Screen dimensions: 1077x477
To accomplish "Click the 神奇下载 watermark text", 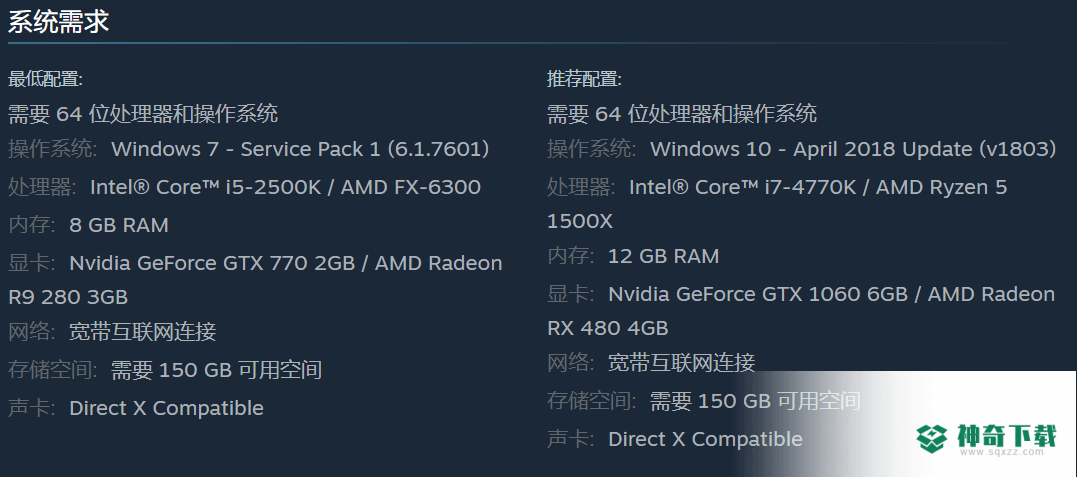I will (1005, 436).
